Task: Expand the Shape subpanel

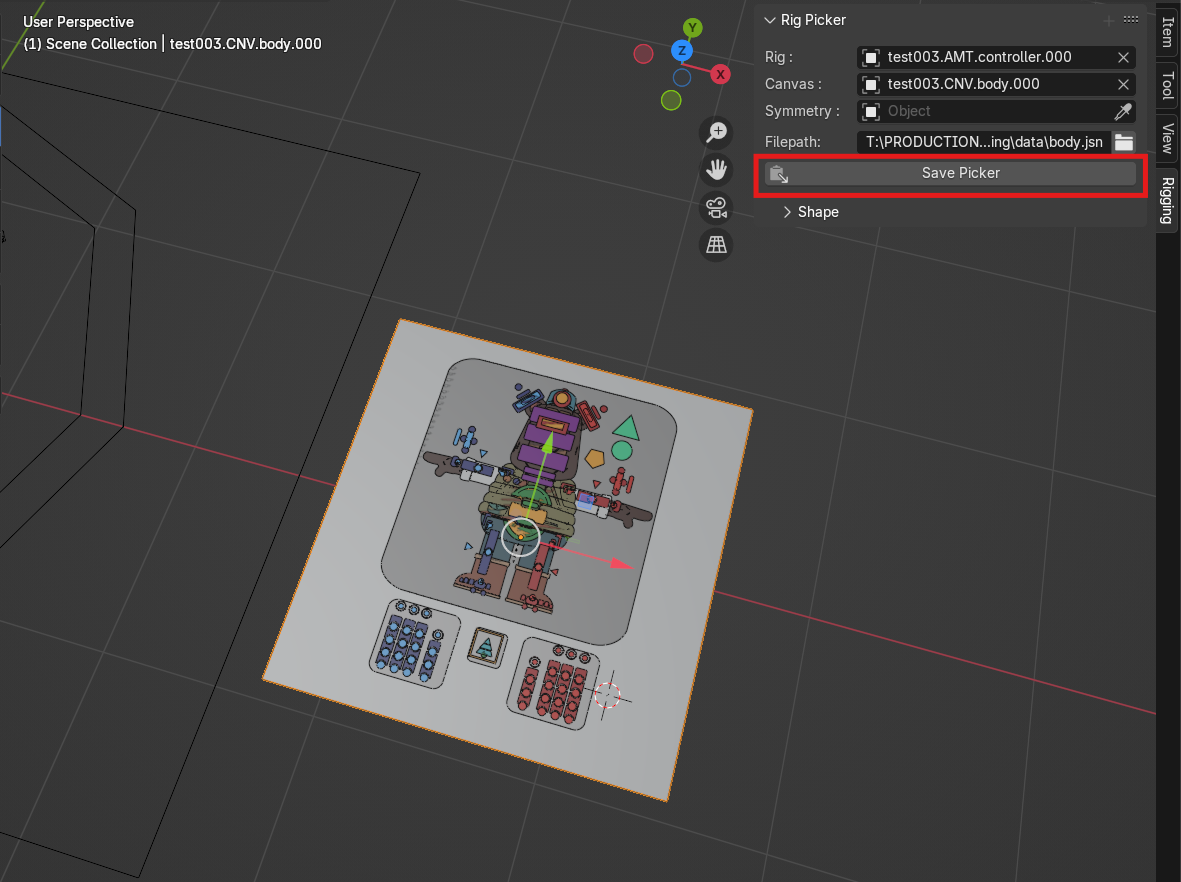Action: 787,212
